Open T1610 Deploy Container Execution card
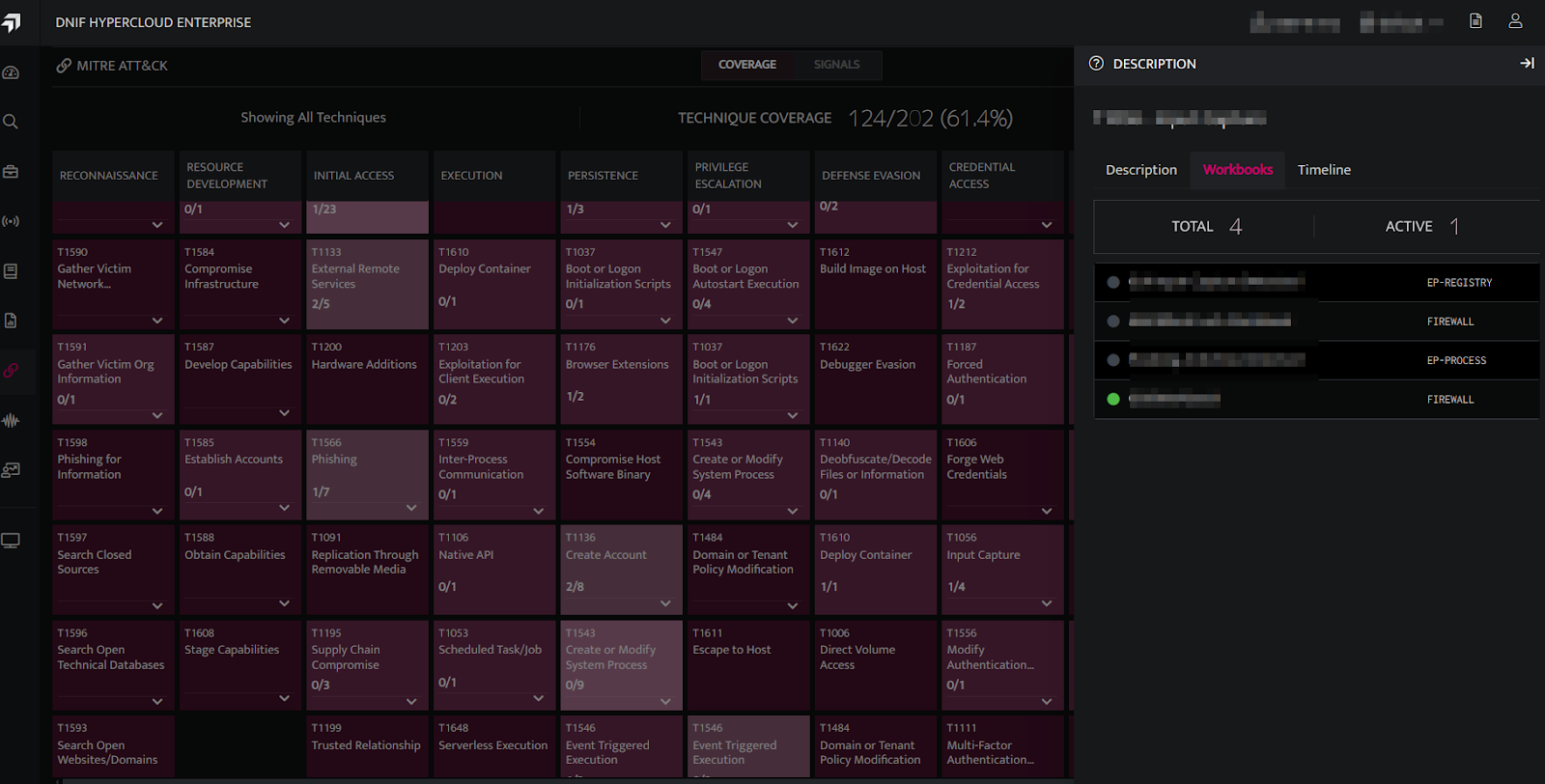 point(494,285)
